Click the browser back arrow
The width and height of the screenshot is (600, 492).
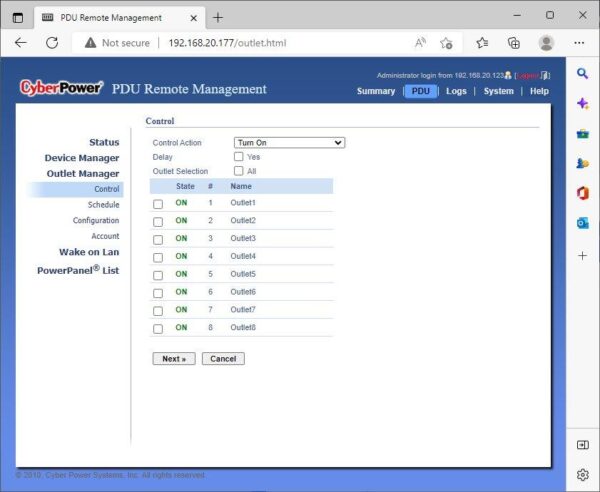pos(21,43)
